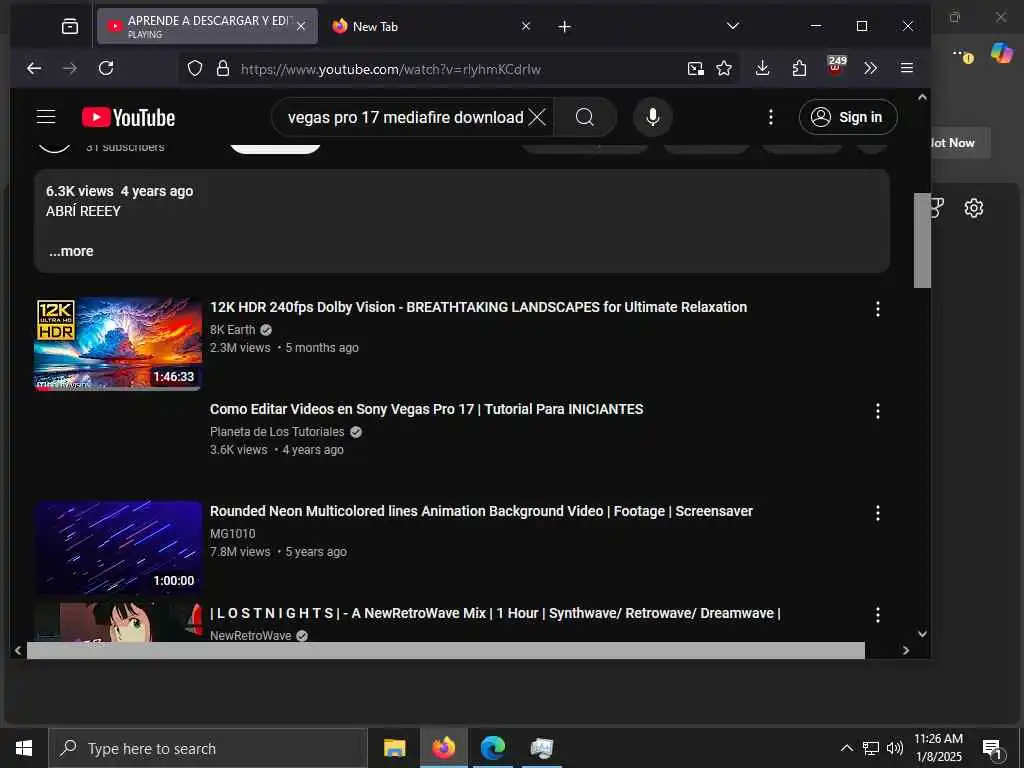The height and width of the screenshot is (768, 1024).
Task: Open Rounded Neon Multicolored lines title
Action: pyautogui.click(x=481, y=511)
